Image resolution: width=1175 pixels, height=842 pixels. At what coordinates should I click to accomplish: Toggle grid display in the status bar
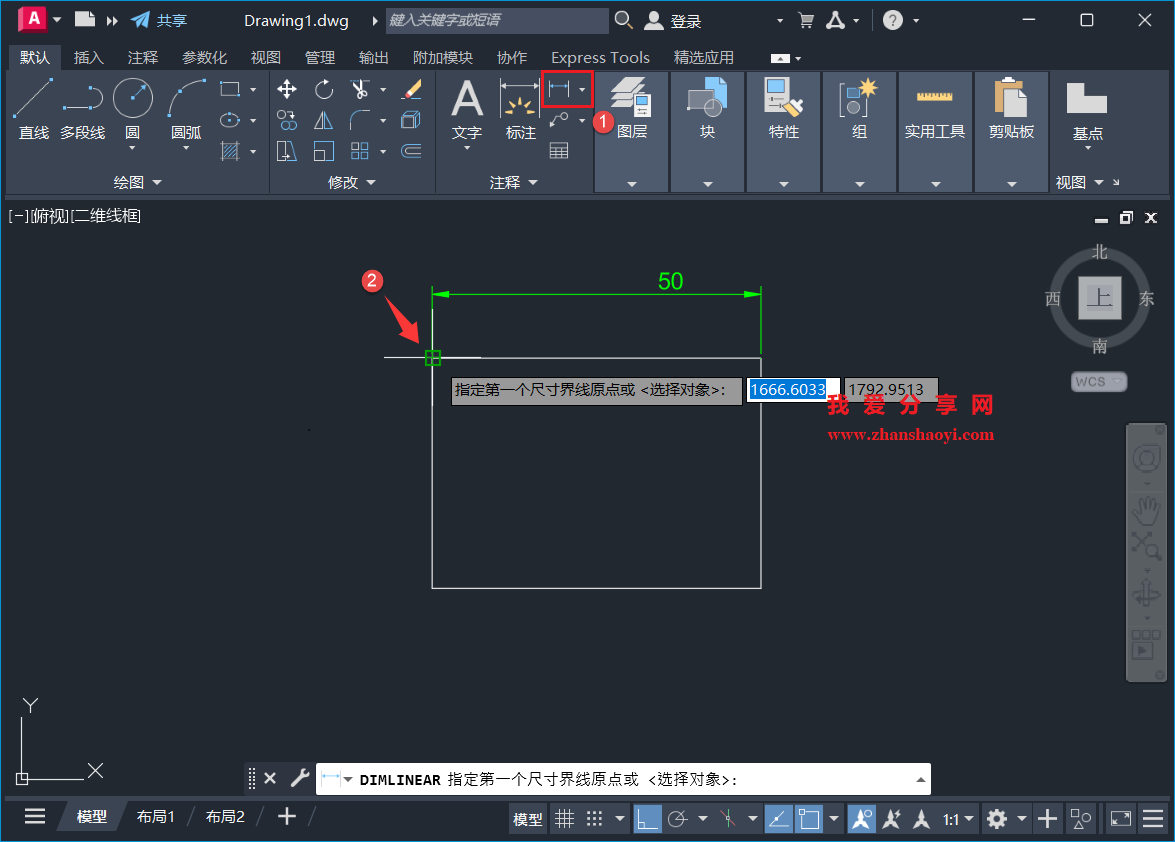click(565, 818)
